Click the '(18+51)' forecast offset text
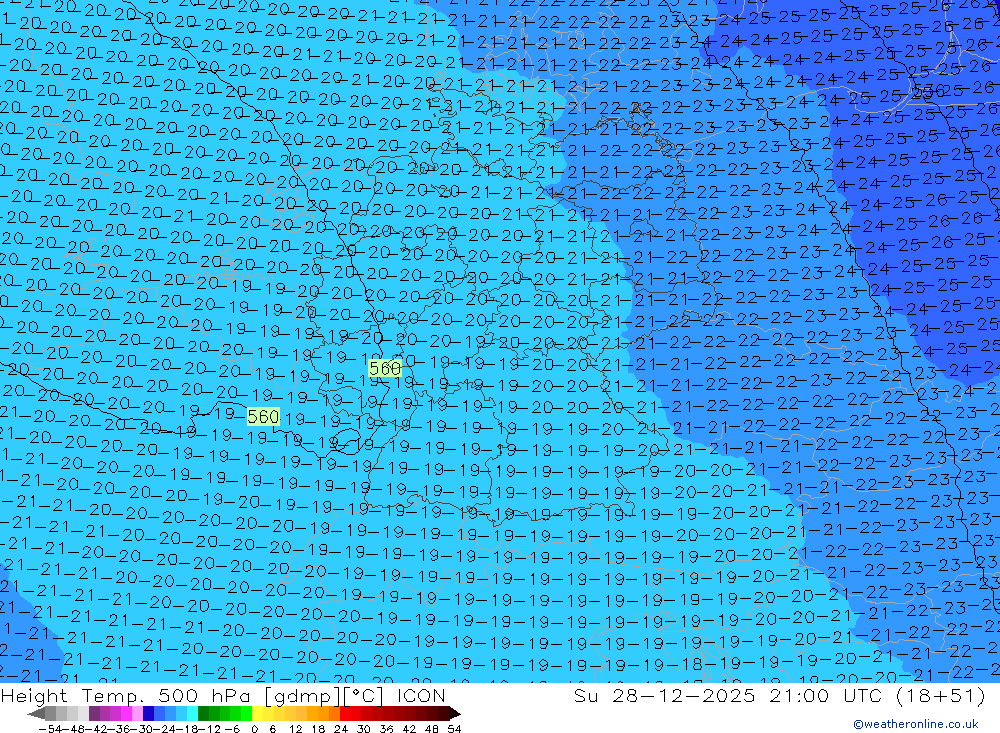The image size is (1000, 733). pos(941,695)
